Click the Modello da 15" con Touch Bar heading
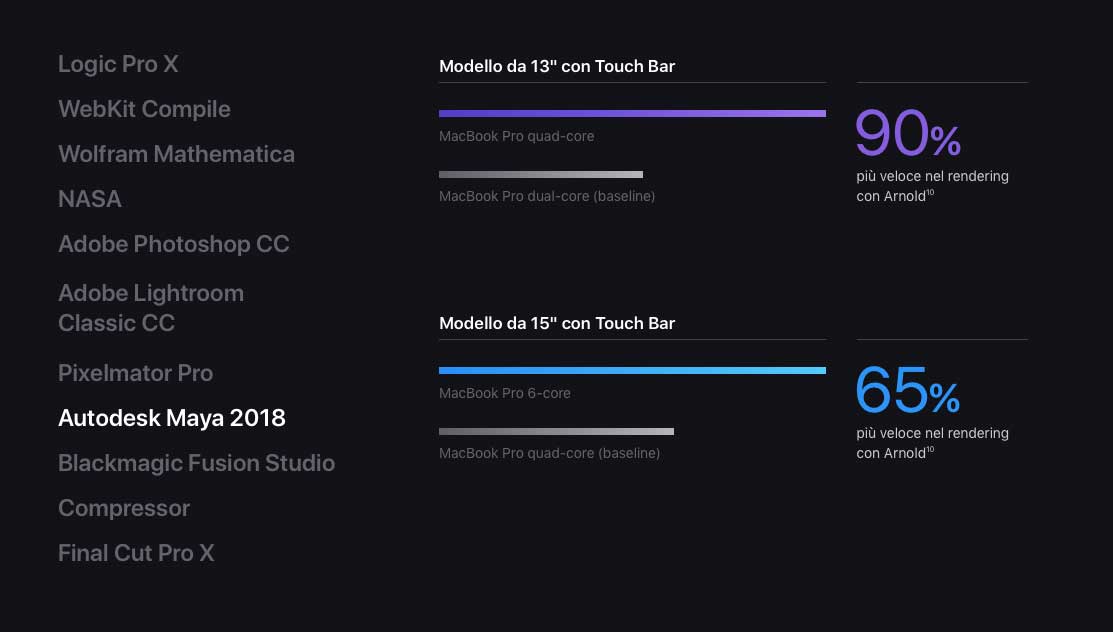 click(557, 324)
